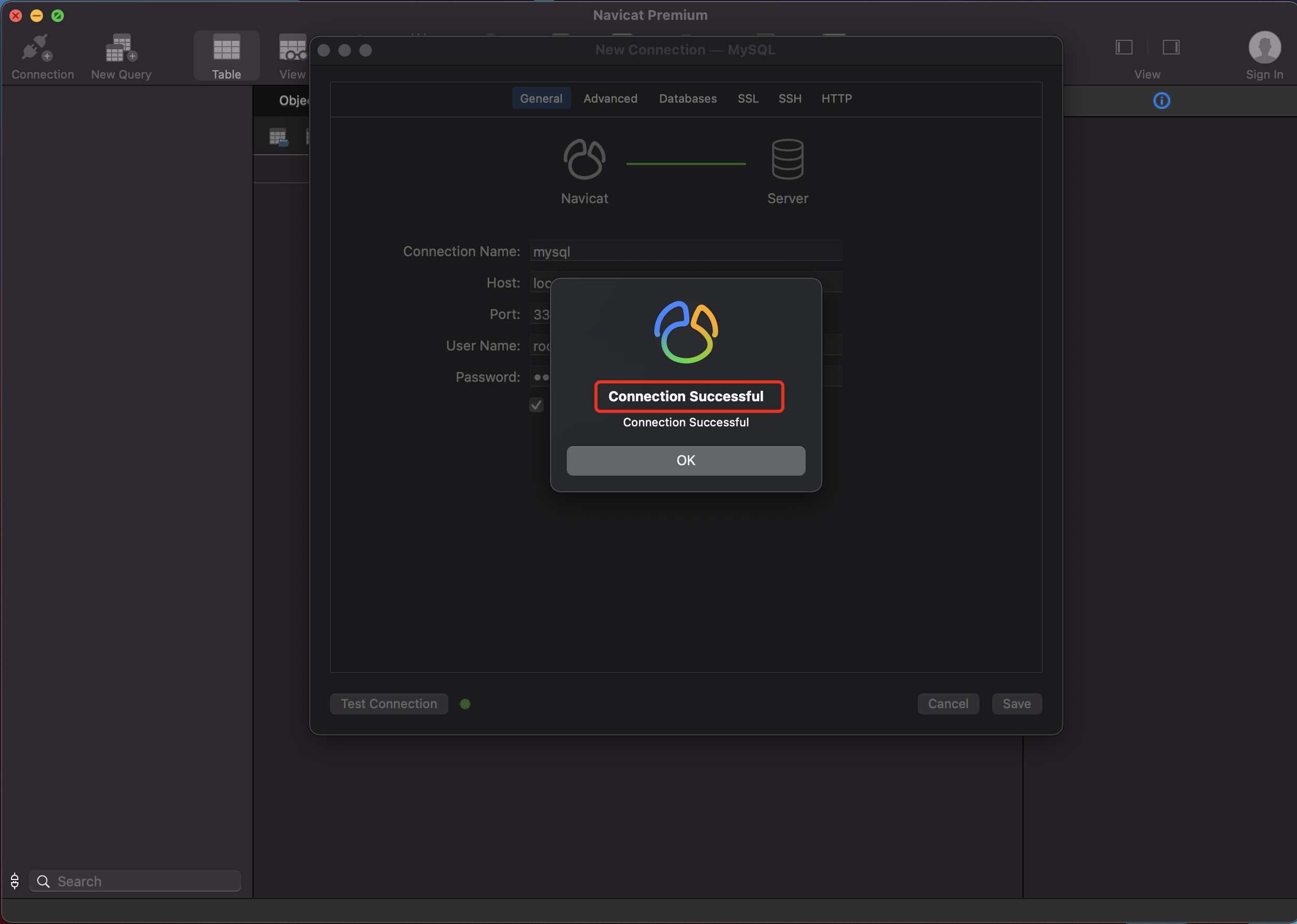
Task: Click the green connection status indicator dot
Action: pyautogui.click(x=465, y=704)
